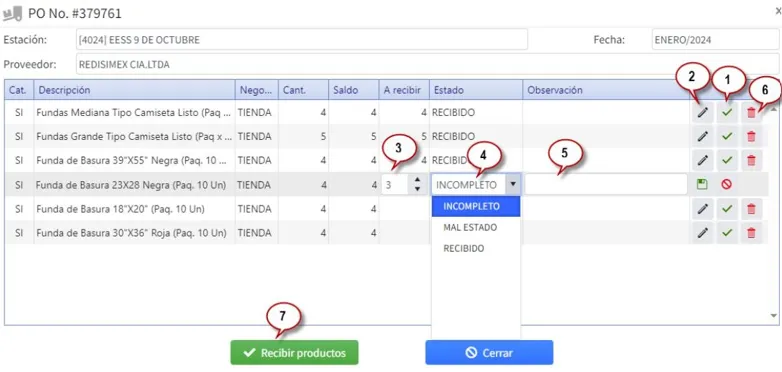Click the Fundas Grande Tipo Camiseta description
The height and width of the screenshot is (372, 782).
135,136
